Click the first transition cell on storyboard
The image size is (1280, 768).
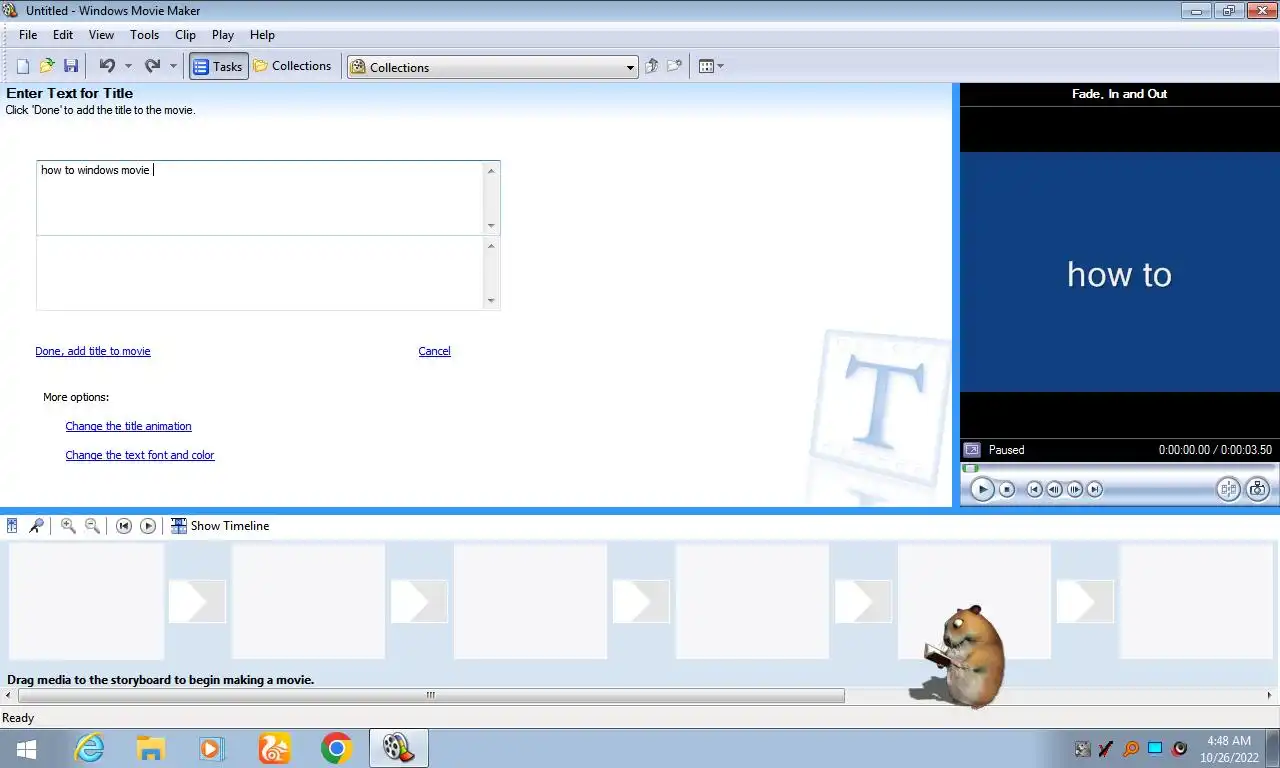pyautogui.click(x=197, y=601)
